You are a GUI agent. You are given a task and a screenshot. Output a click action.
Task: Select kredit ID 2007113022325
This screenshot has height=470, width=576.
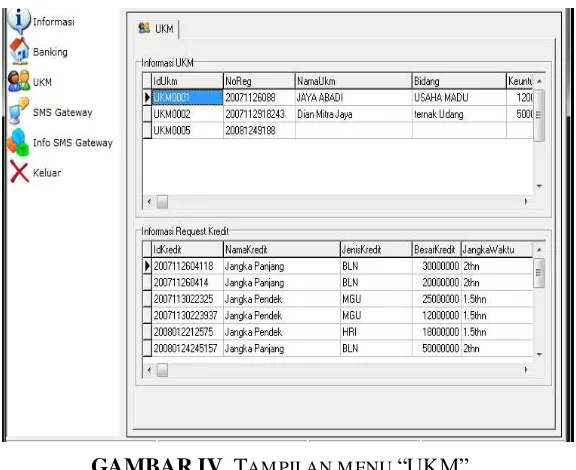tap(187, 299)
